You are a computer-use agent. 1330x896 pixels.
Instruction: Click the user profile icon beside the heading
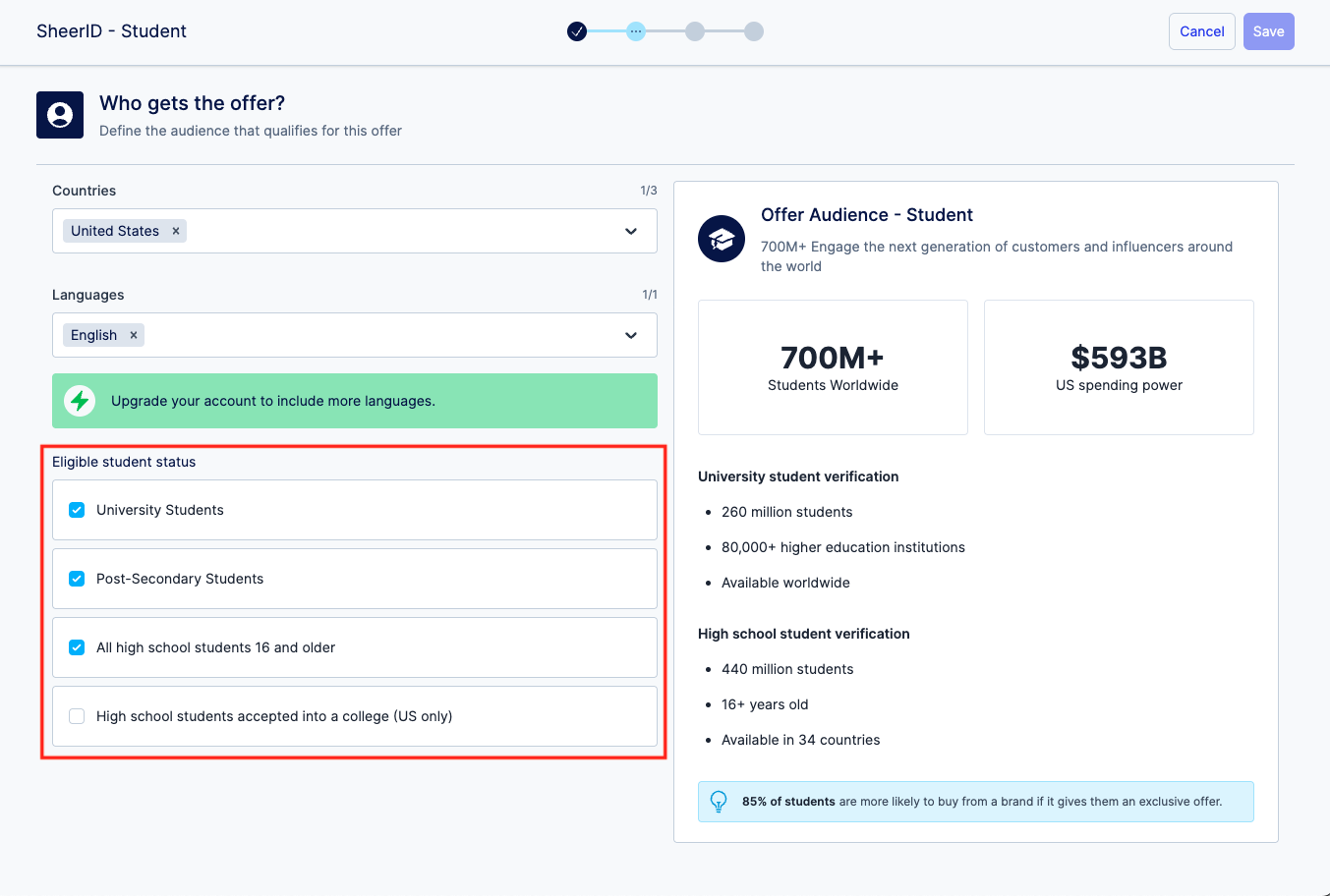[60, 115]
